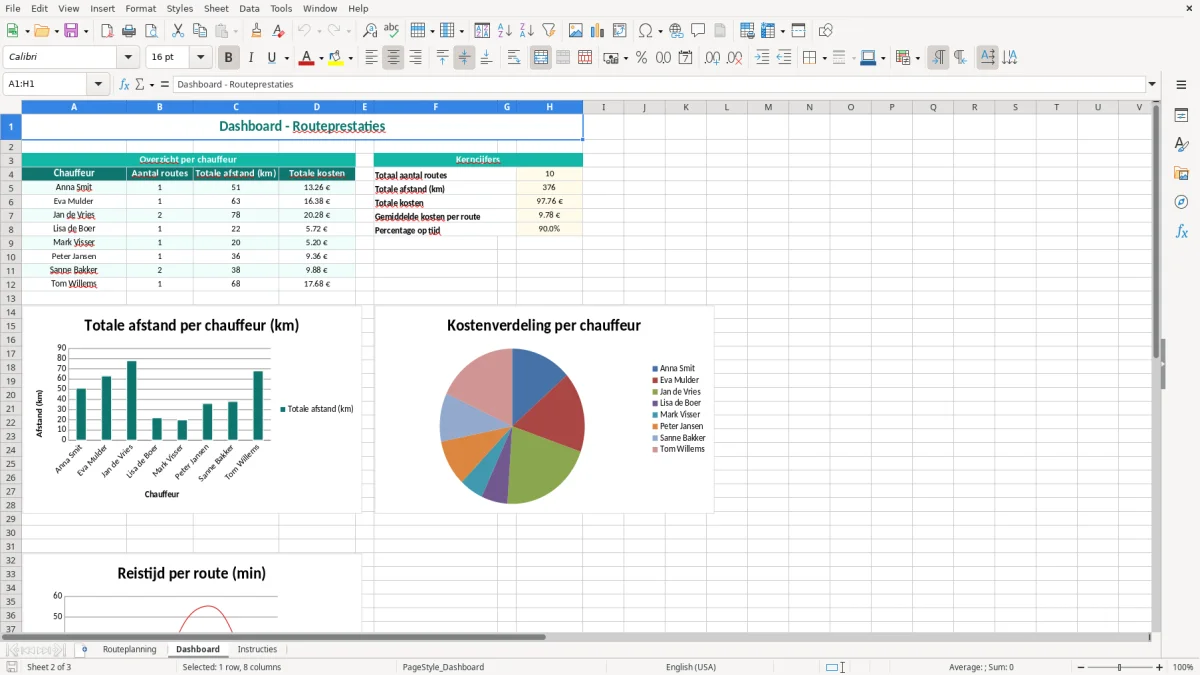The image size is (1200, 675).
Task: Expand Underline style dropdown arrow
Action: point(286,58)
